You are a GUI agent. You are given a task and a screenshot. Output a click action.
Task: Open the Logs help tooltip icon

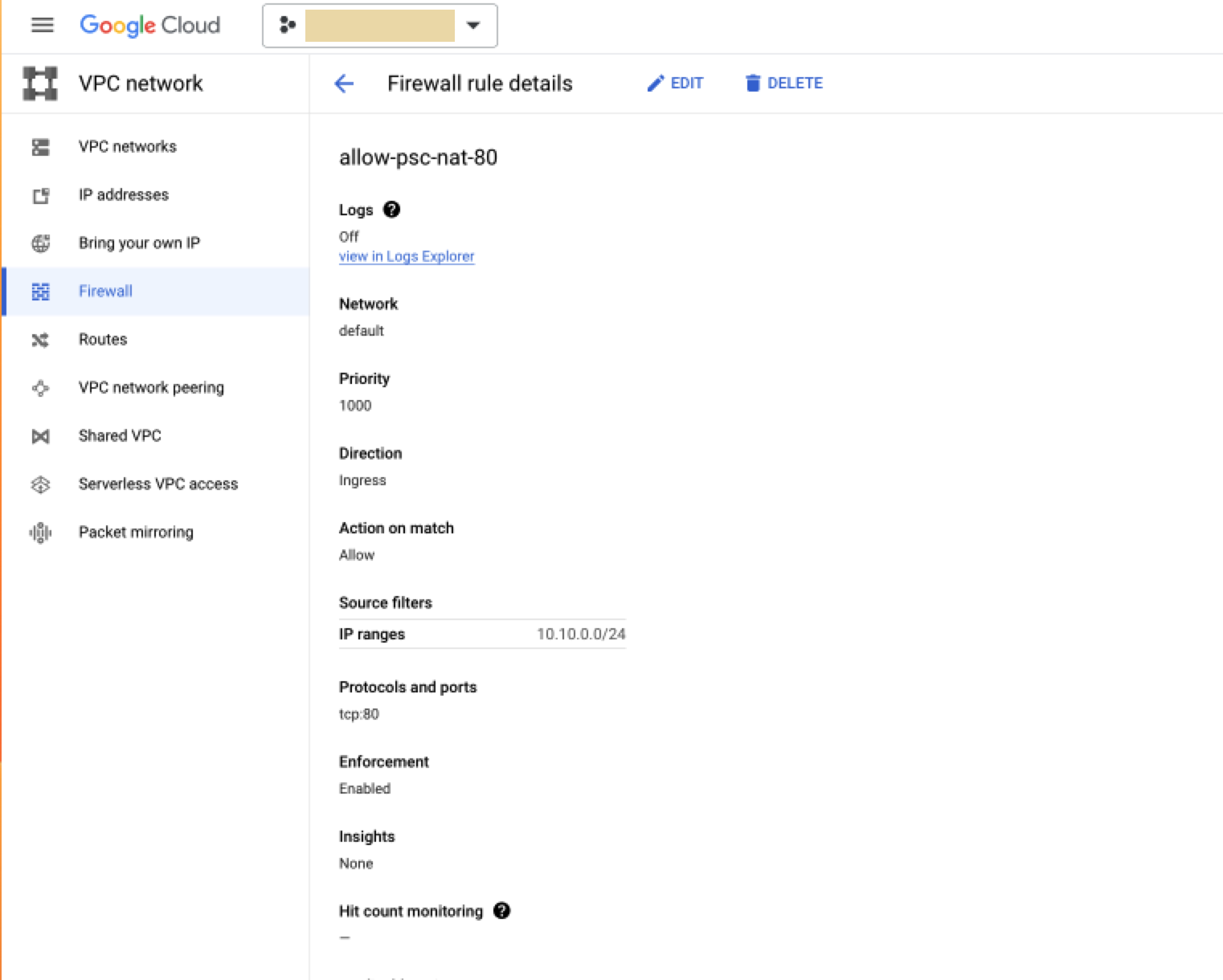[391, 210]
